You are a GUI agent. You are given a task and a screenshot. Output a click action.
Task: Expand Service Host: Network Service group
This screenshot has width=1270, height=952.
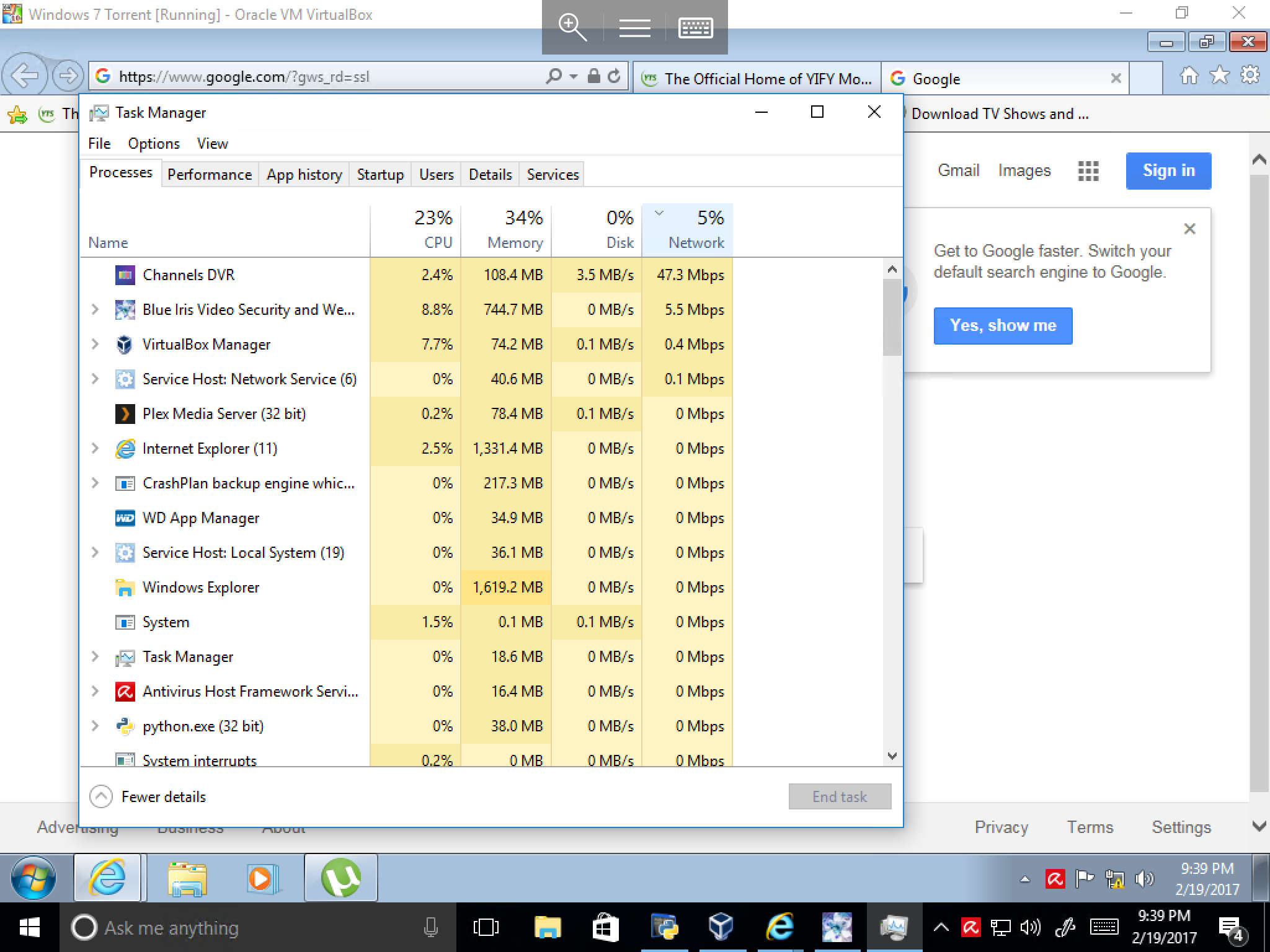coord(95,379)
